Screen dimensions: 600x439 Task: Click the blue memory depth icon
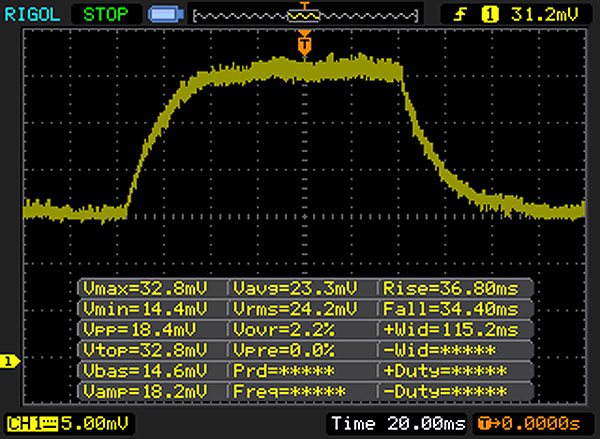click(x=161, y=15)
